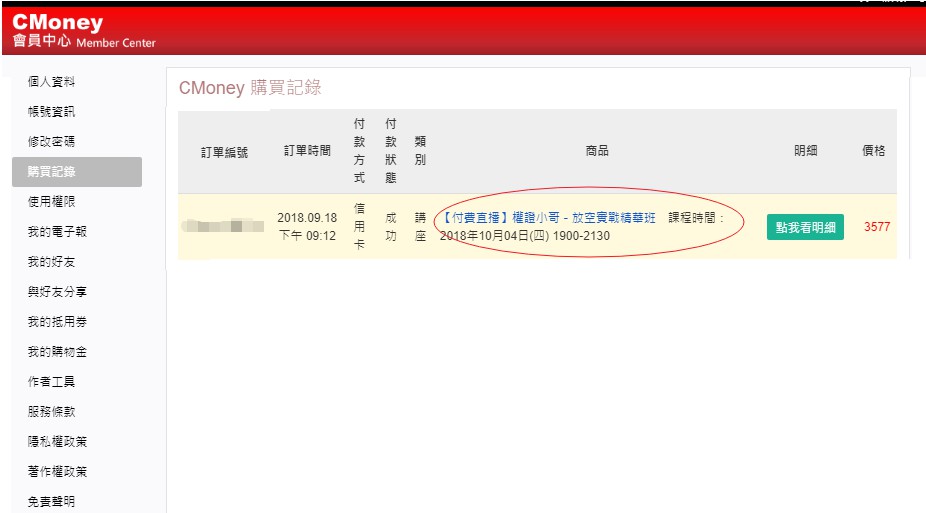This screenshot has width=926, height=513.
Task: Click the blurred order number cell
Action: [223, 226]
